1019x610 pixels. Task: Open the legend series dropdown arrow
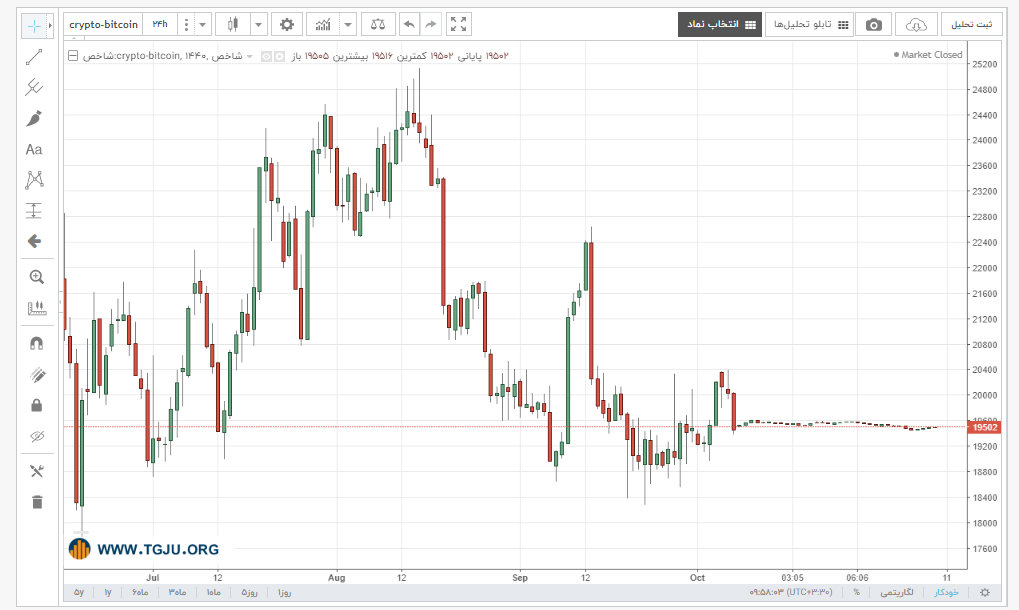pos(250,57)
